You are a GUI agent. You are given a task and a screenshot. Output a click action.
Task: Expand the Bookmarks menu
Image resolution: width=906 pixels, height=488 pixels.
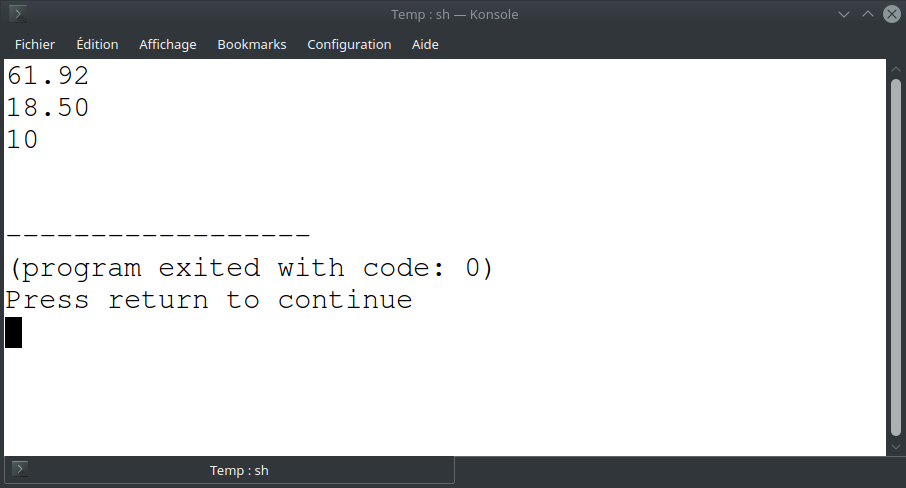pos(251,44)
